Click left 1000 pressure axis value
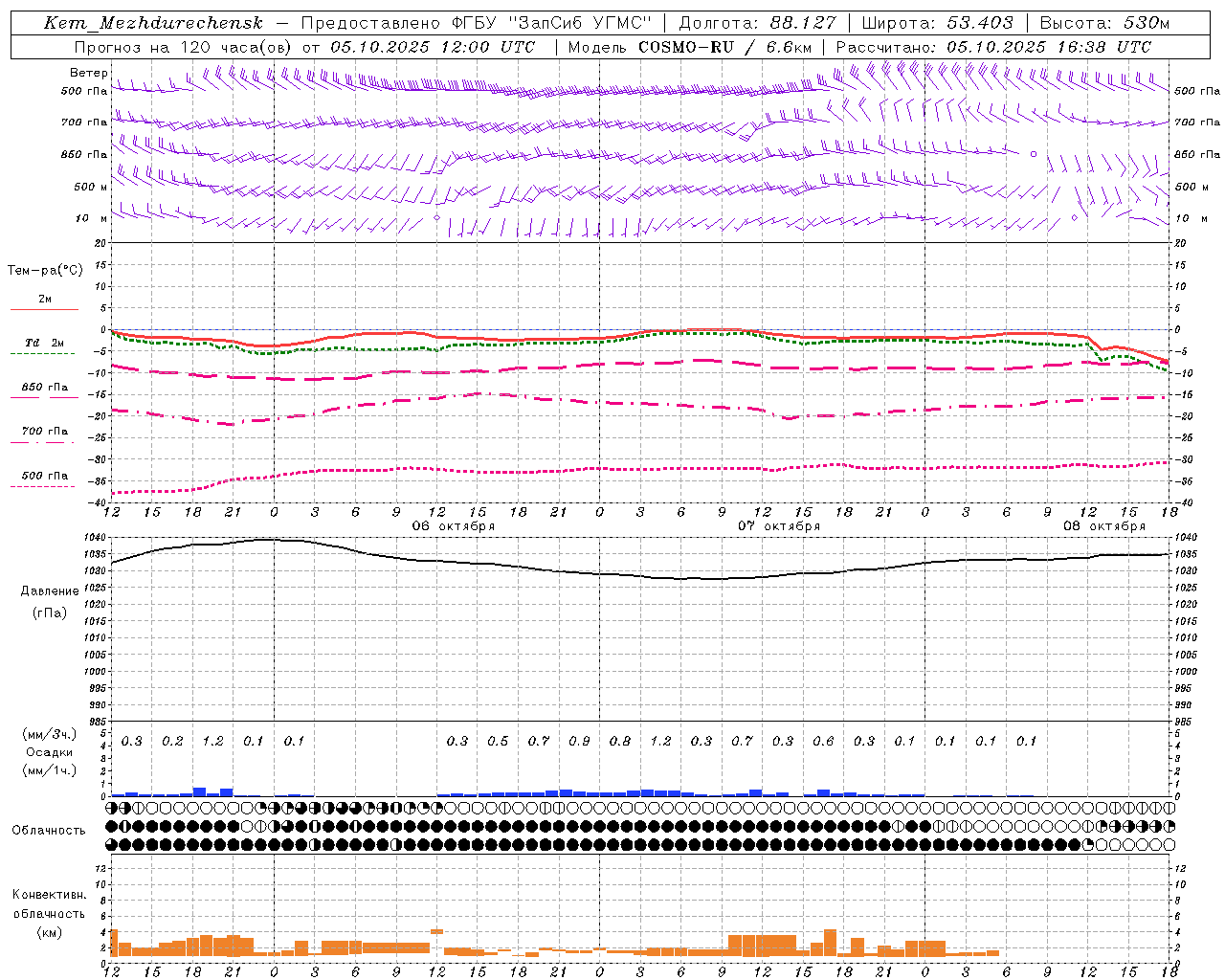Image resolution: width=1225 pixels, height=980 pixels. tap(96, 672)
